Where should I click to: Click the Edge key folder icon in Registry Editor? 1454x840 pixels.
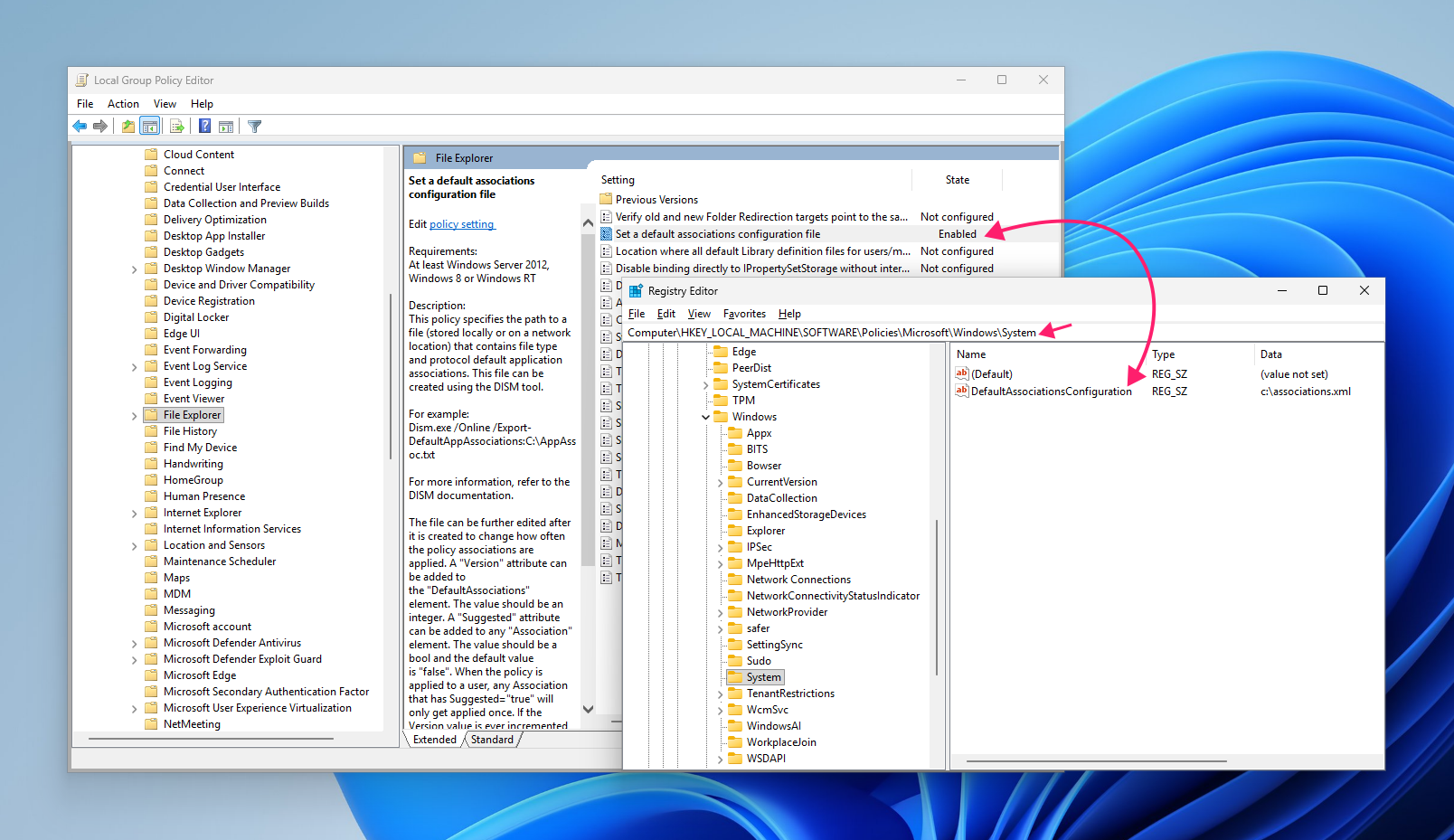[721, 351]
